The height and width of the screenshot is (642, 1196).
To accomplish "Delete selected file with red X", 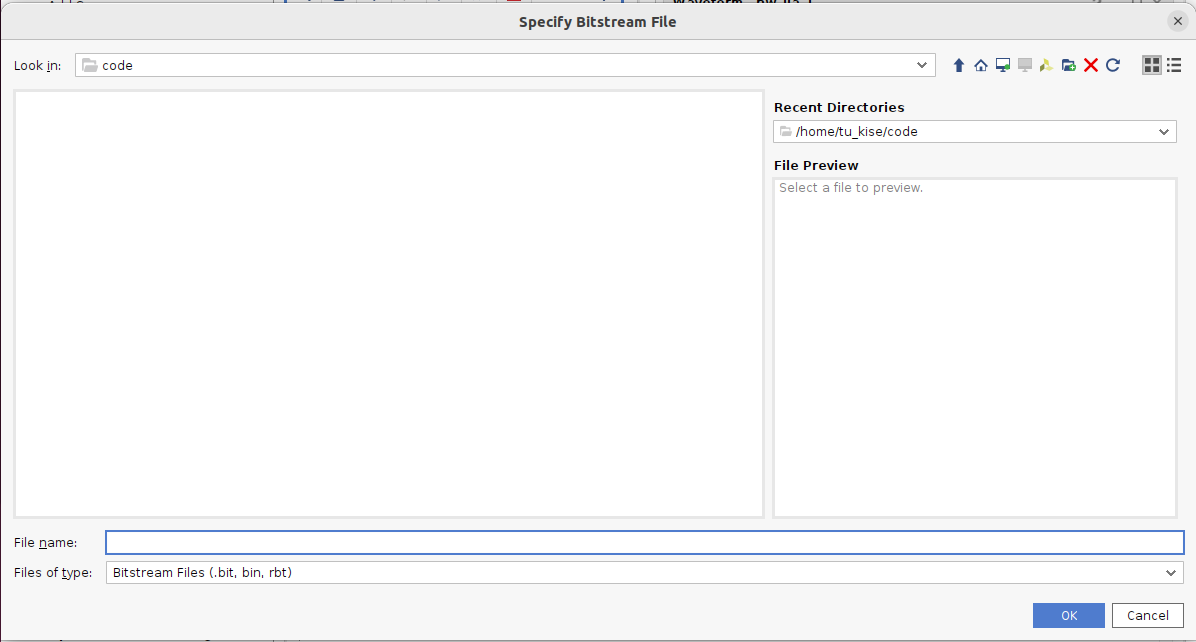I will 1091,65.
